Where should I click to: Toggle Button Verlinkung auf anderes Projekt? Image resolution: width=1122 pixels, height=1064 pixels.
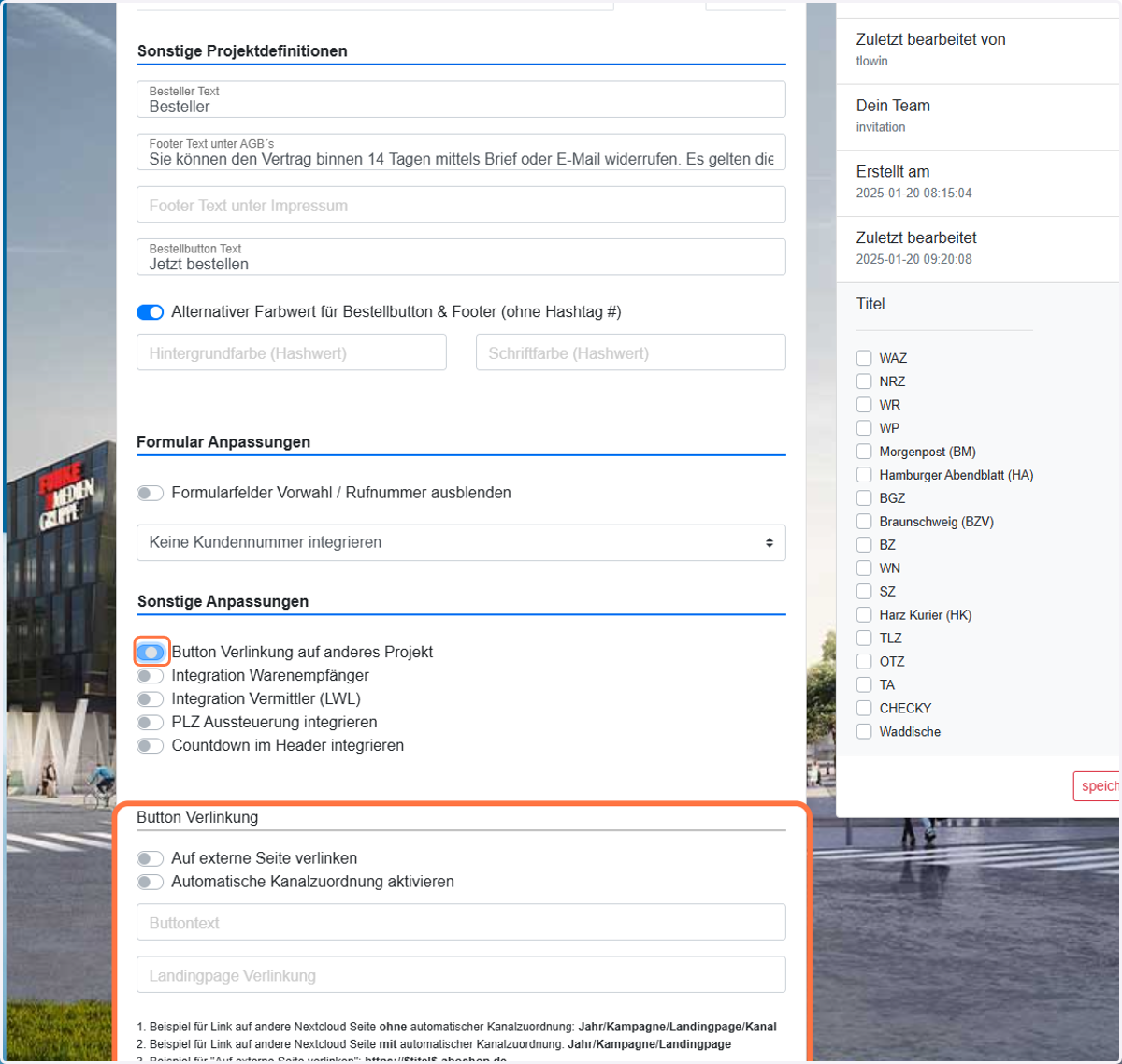(150, 652)
